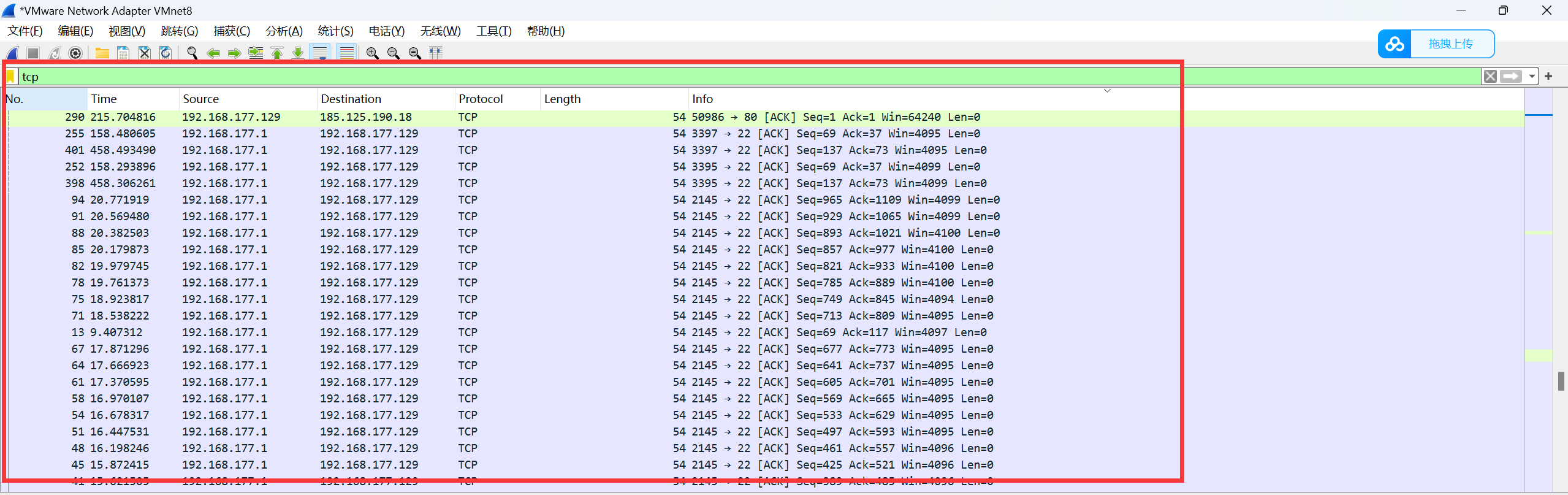Select packet 13 at time 9.407312
The width and height of the screenshot is (1568, 495).
pyautogui.click(x=763, y=332)
